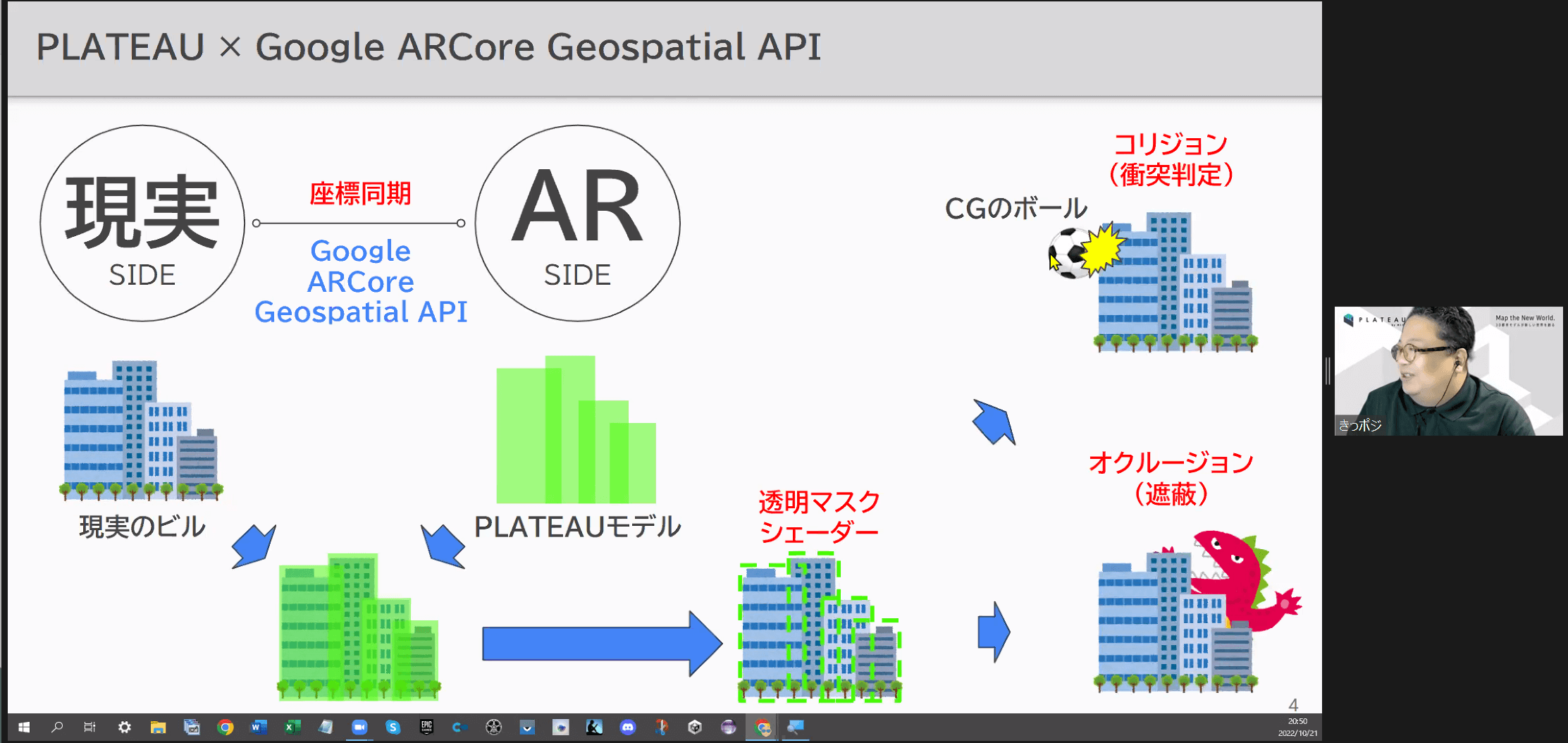This screenshot has width=1568, height=743.
Task: Click the soccer ball CG image
Action: pyautogui.click(x=1069, y=254)
